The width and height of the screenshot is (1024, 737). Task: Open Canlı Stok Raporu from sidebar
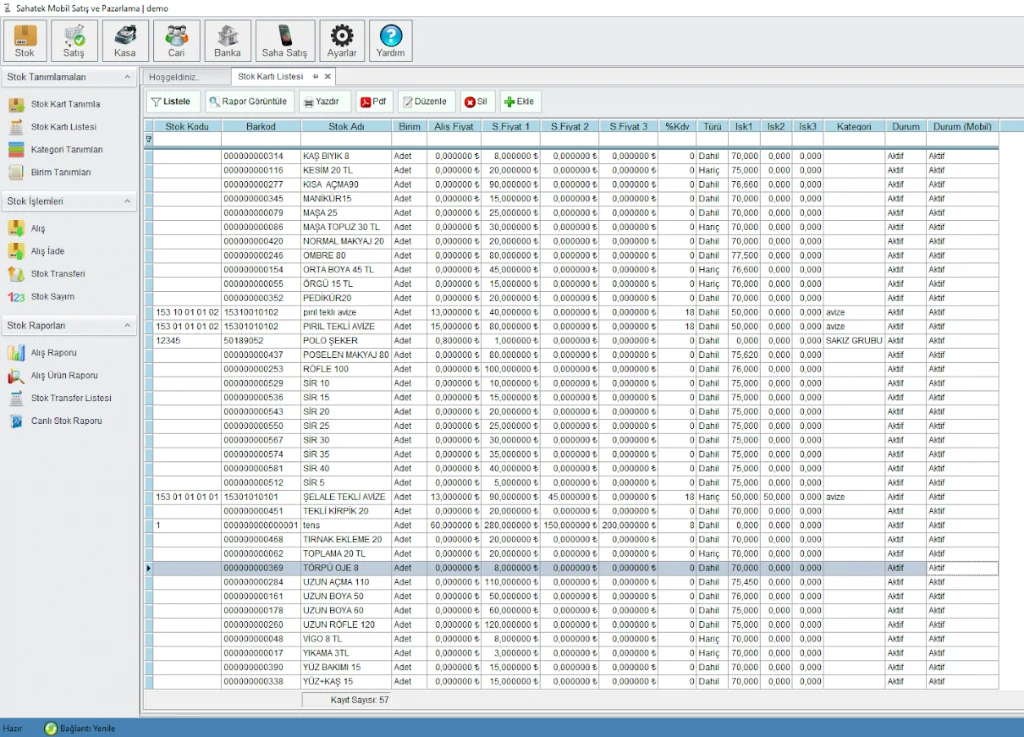[x=66, y=421]
